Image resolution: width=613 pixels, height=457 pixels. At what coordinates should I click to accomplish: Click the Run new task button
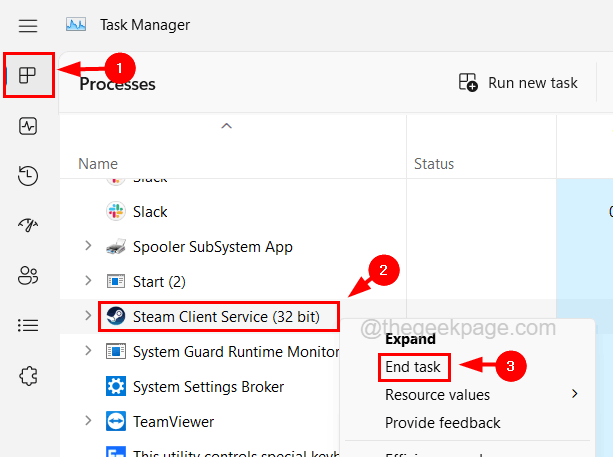[519, 83]
